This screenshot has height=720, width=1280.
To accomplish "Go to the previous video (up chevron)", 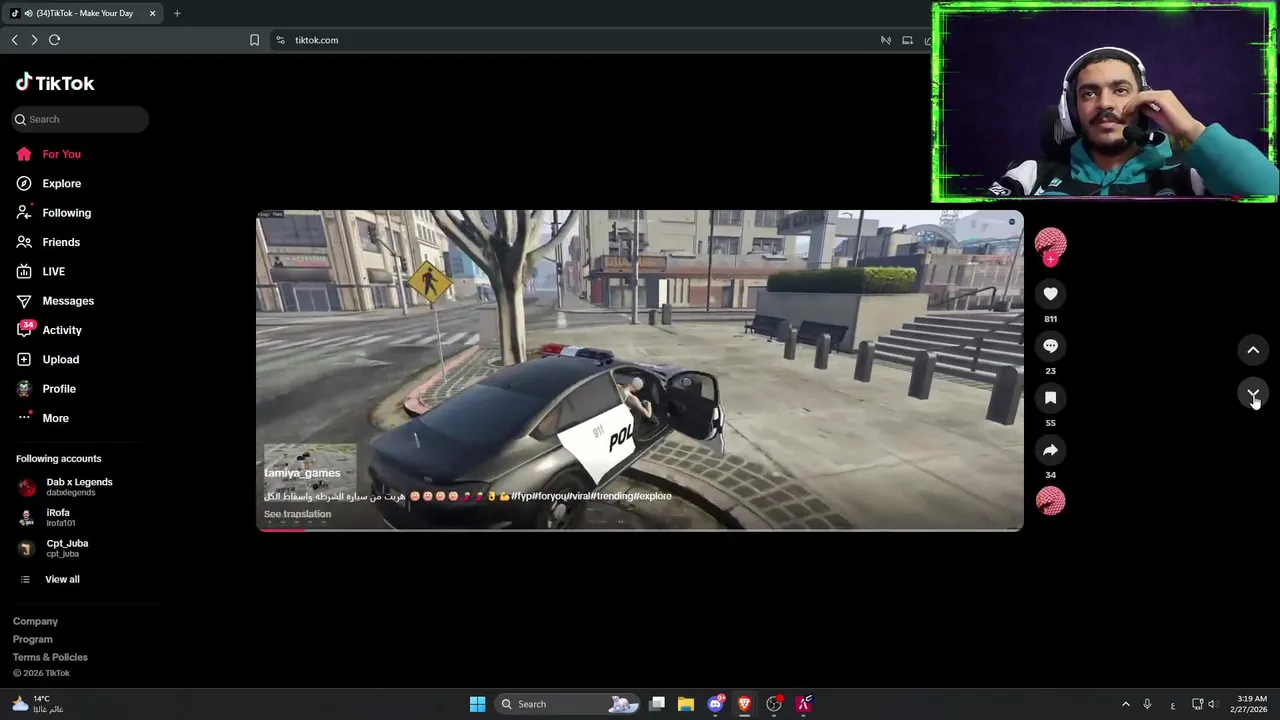I will tap(1253, 350).
